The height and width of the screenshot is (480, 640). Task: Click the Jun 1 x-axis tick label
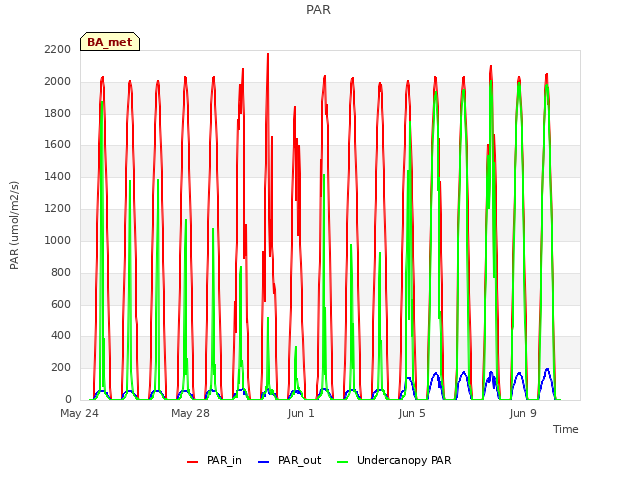(301, 413)
